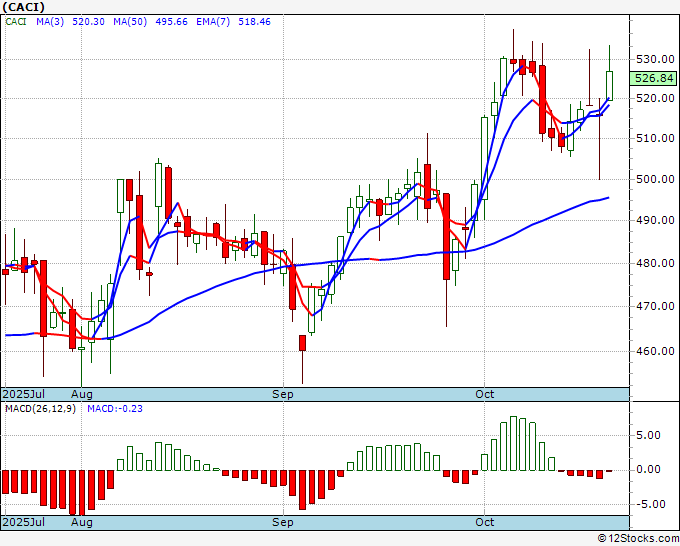Click Sep on the MACD panel timeline
The height and width of the screenshot is (546, 680).
pos(283,522)
